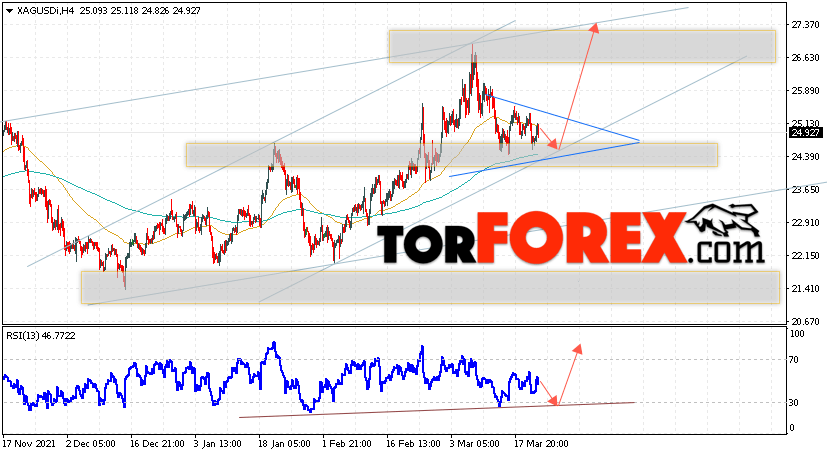Select the 24.390 price axis label
This screenshot has height=455, width=827.
[805, 157]
